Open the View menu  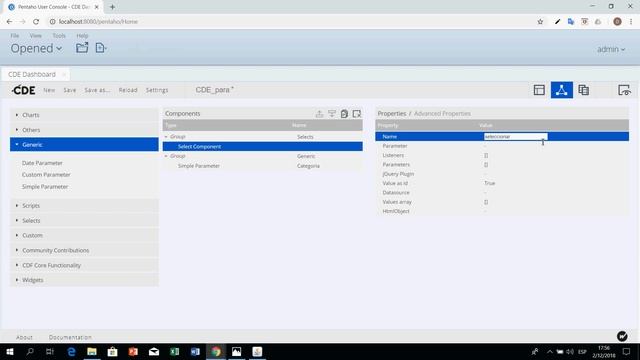point(36,36)
